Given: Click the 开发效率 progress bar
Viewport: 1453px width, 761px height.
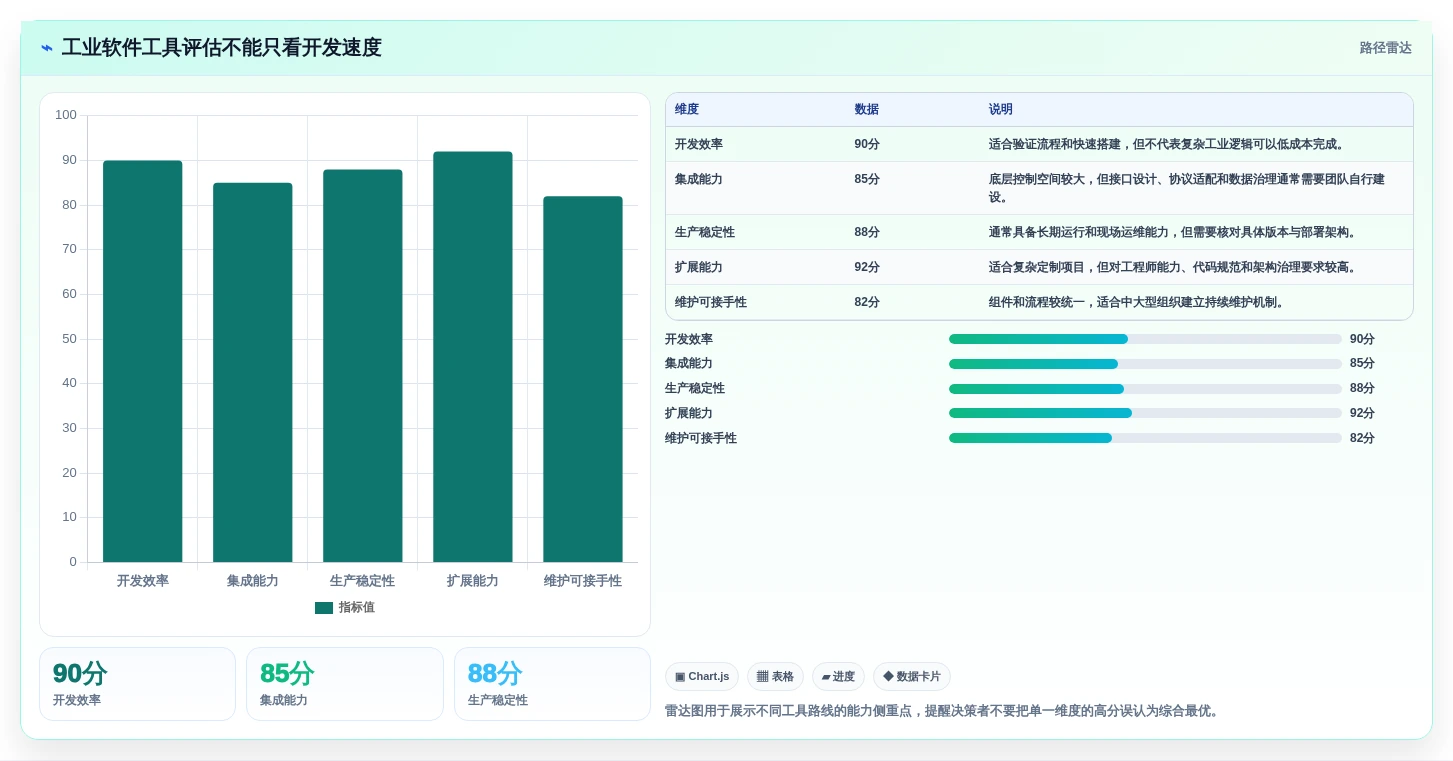Looking at the screenshot, I should tap(1145, 339).
